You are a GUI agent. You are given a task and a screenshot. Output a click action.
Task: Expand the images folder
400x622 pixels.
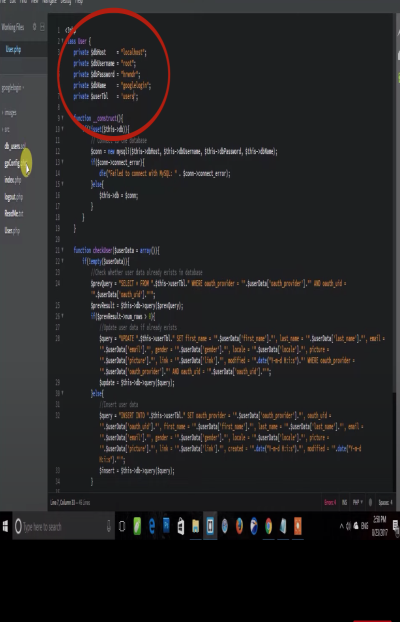[10, 113]
